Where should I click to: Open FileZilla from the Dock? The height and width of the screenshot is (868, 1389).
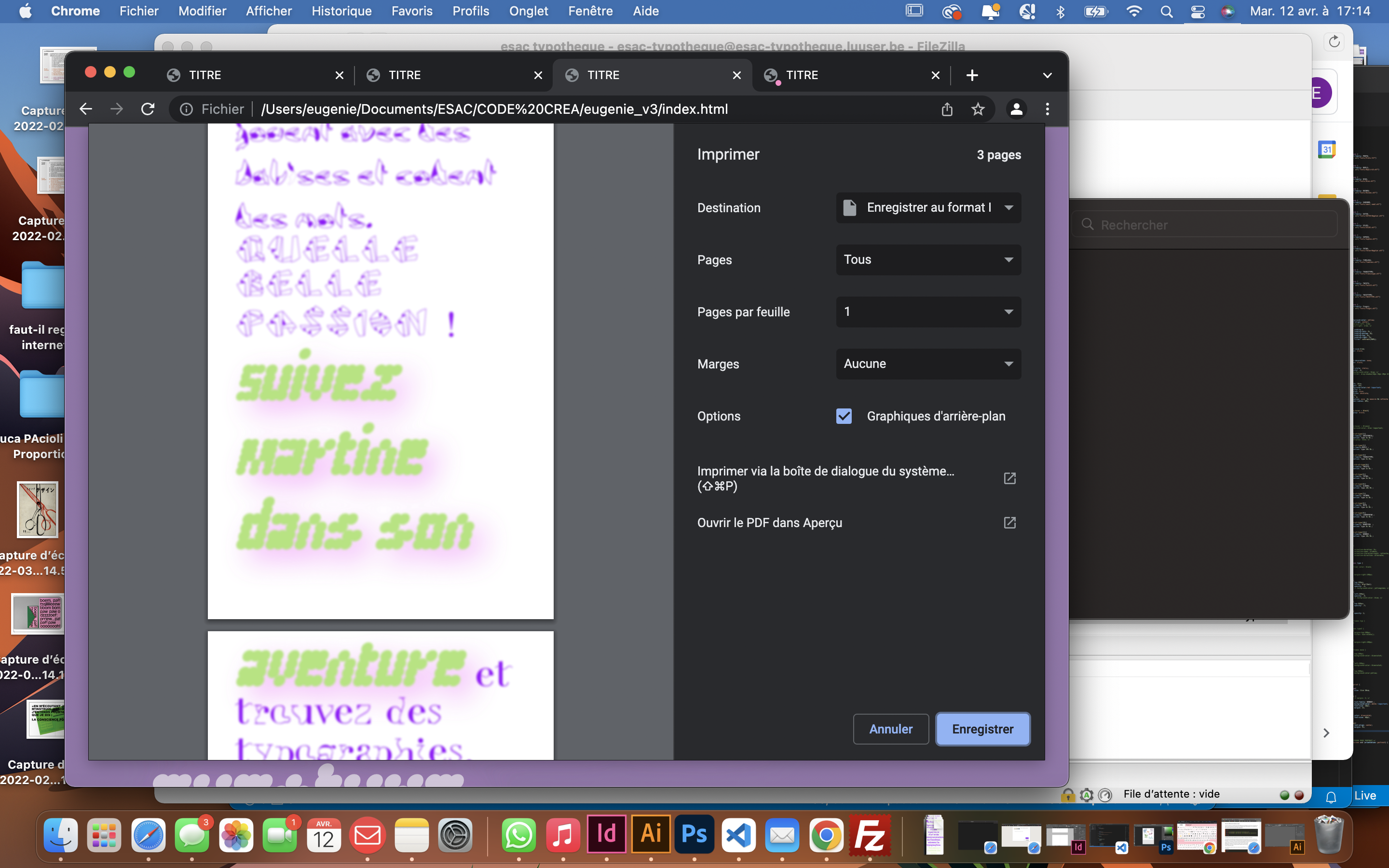(x=869, y=835)
